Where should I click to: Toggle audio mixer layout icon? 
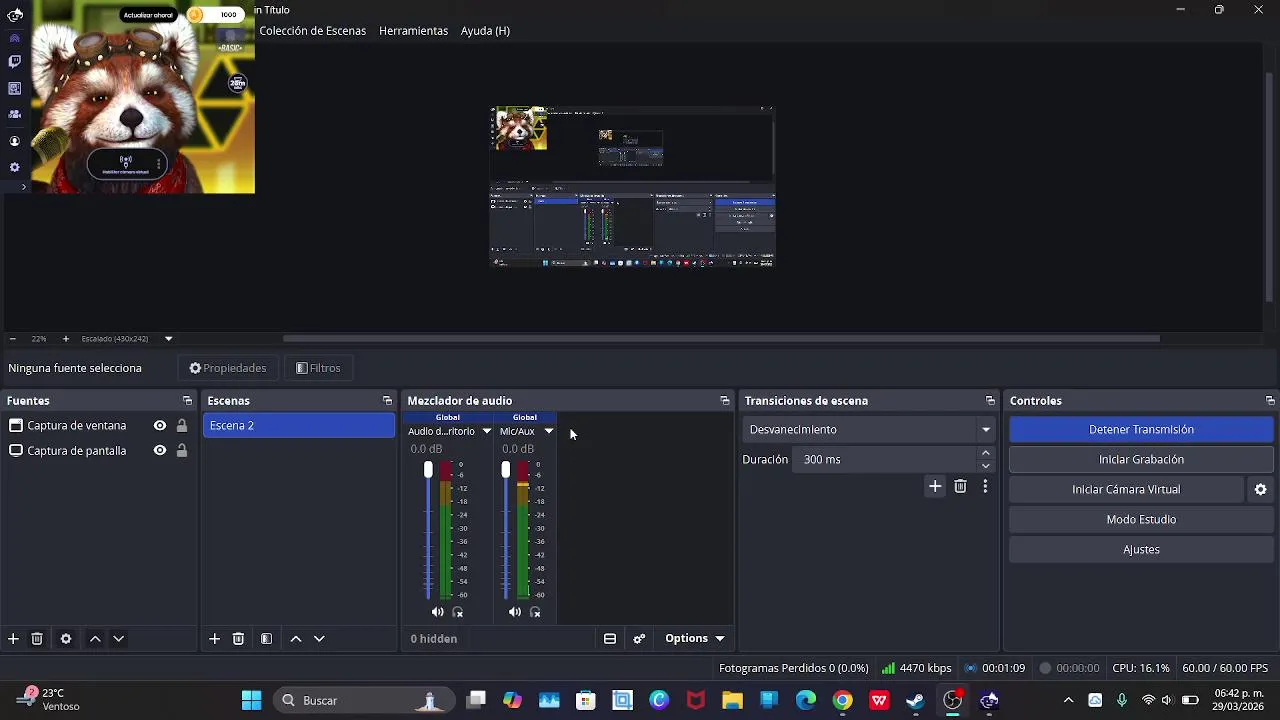[x=610, y=639]
